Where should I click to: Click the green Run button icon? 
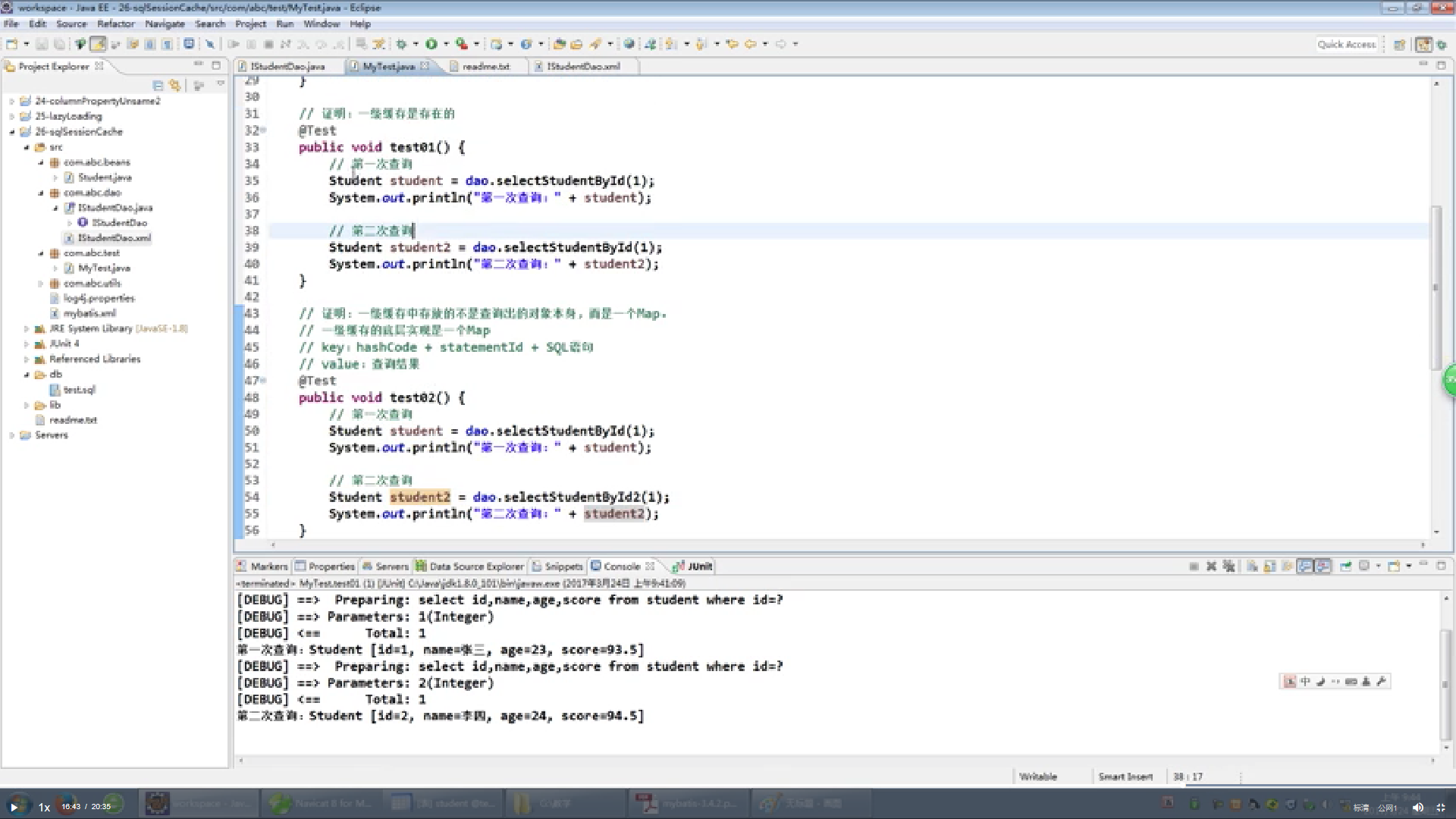pyautogui.click(x=431, y=44)
